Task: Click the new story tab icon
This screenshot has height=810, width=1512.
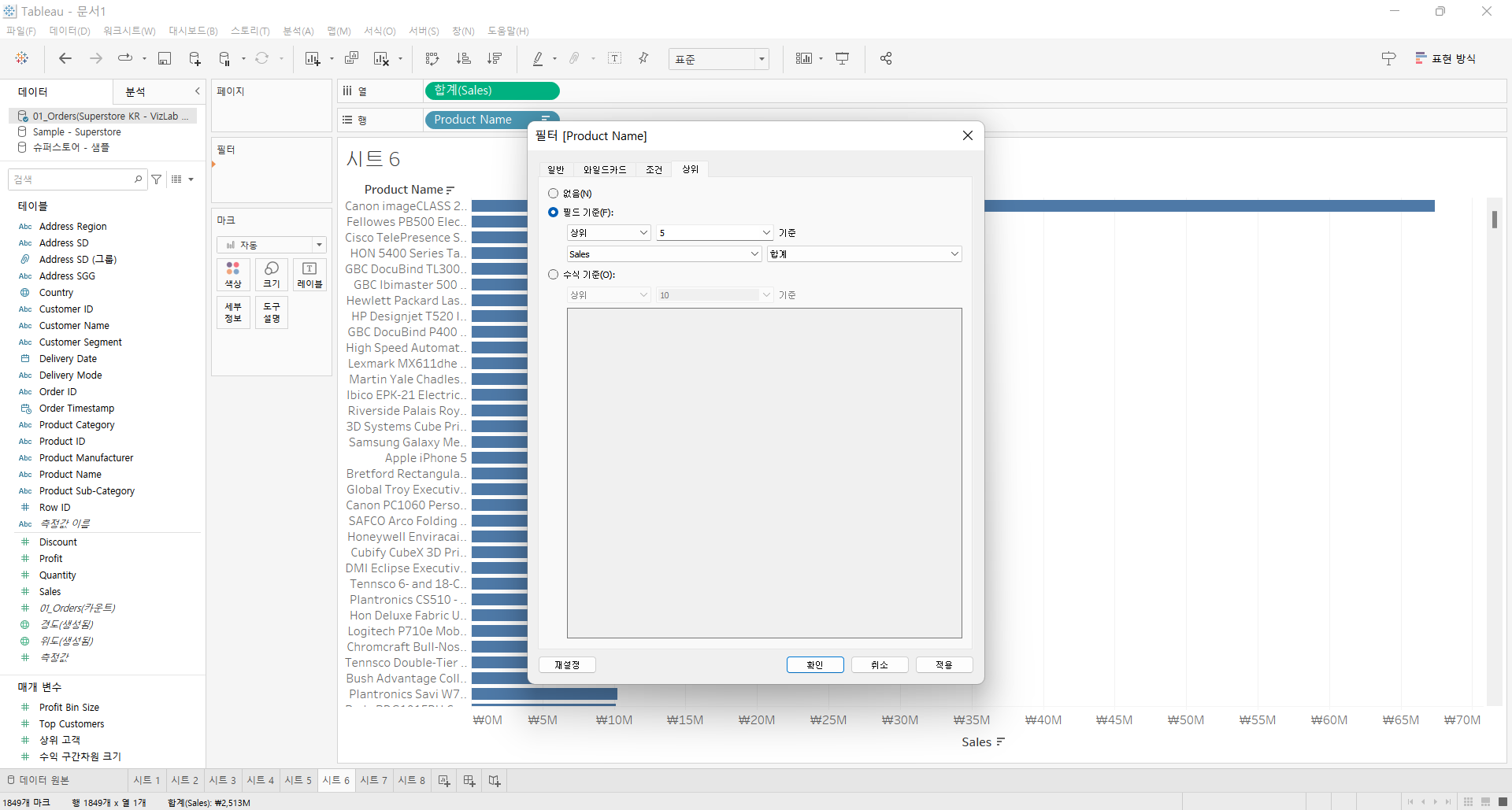Action: coord(495,780)
